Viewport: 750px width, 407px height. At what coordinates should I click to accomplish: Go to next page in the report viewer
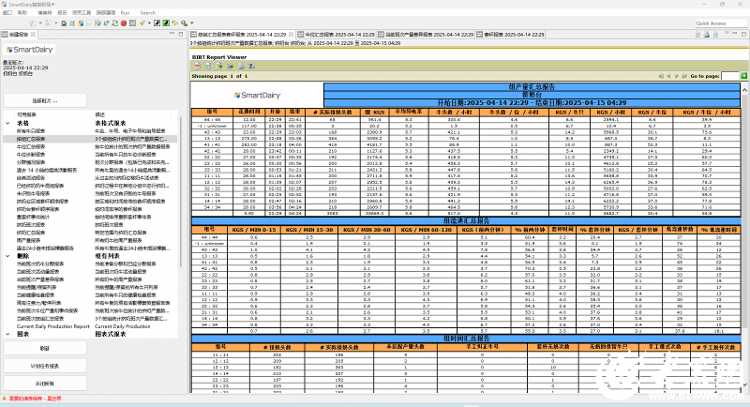point(677,76)
